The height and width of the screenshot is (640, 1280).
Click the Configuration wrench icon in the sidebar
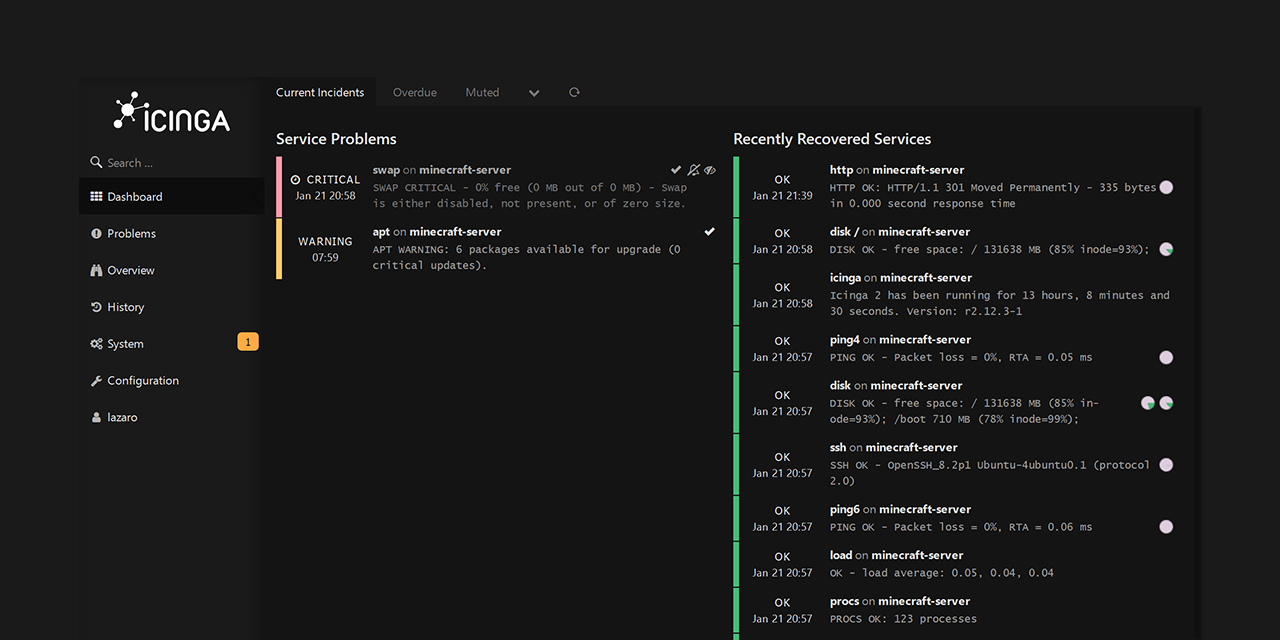point(96,381)
